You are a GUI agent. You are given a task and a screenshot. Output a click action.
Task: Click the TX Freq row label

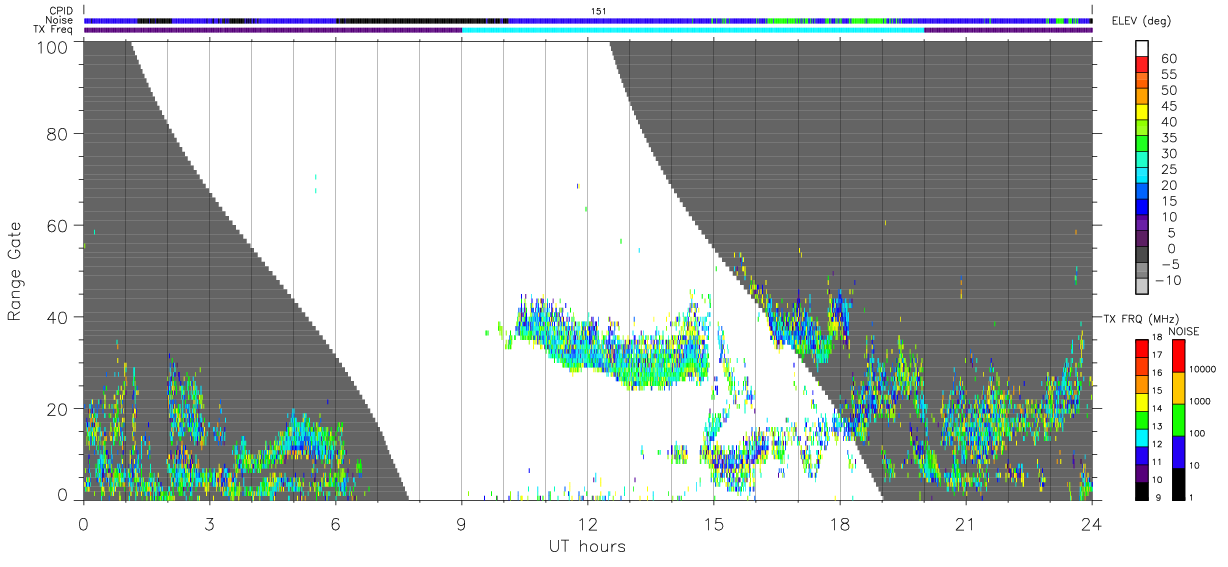pos(53,30)
